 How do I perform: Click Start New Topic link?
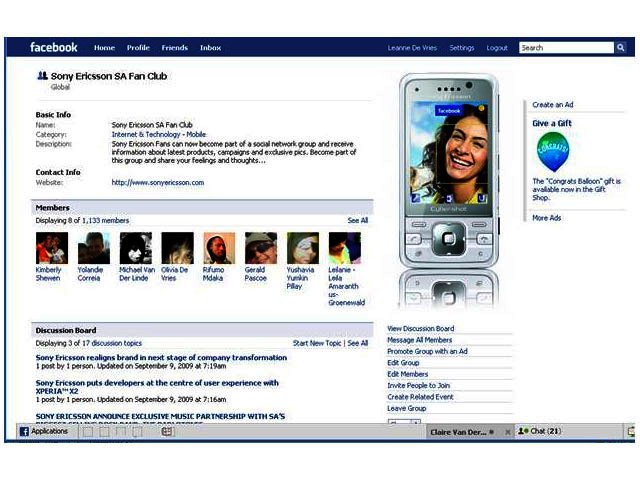[x=317, y=343]
